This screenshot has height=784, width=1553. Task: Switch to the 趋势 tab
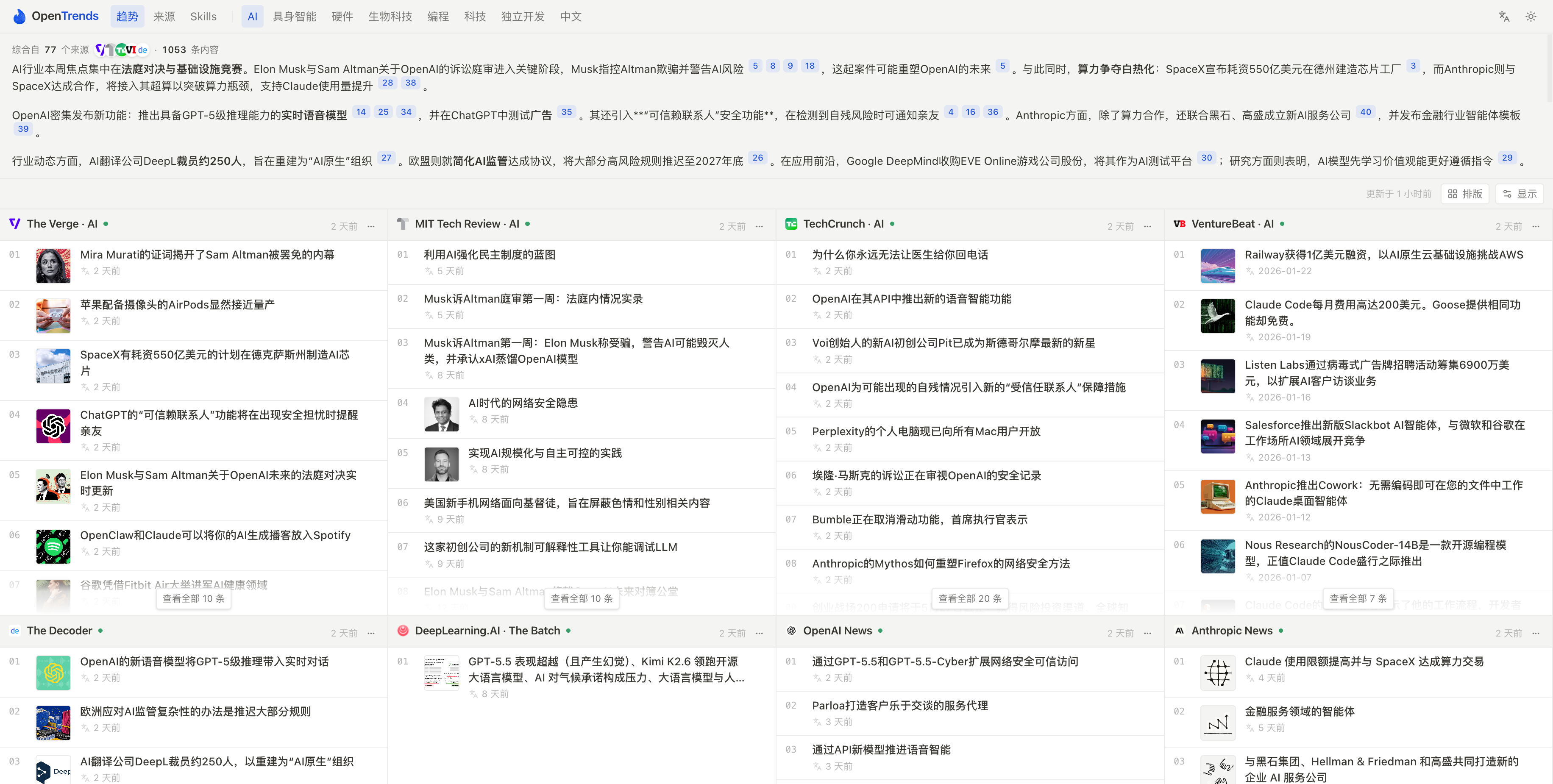[127, 16]
